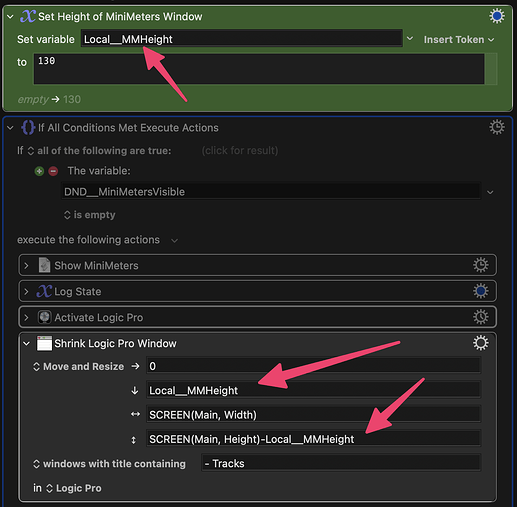Select the 'Log State' action title
The height and width of the screenshot is (507, 517).
coord(78,292)
